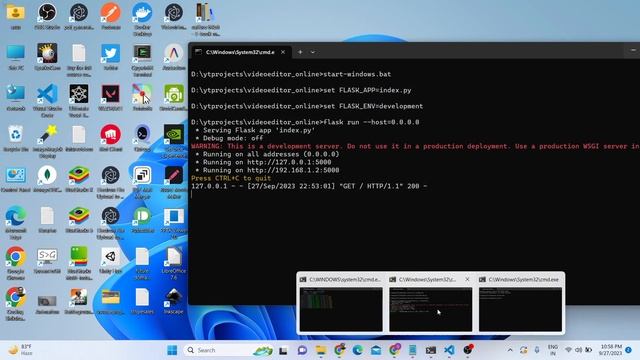Open the Wi-Fi network tray icon
640x360 pixels.
point(568,350)
